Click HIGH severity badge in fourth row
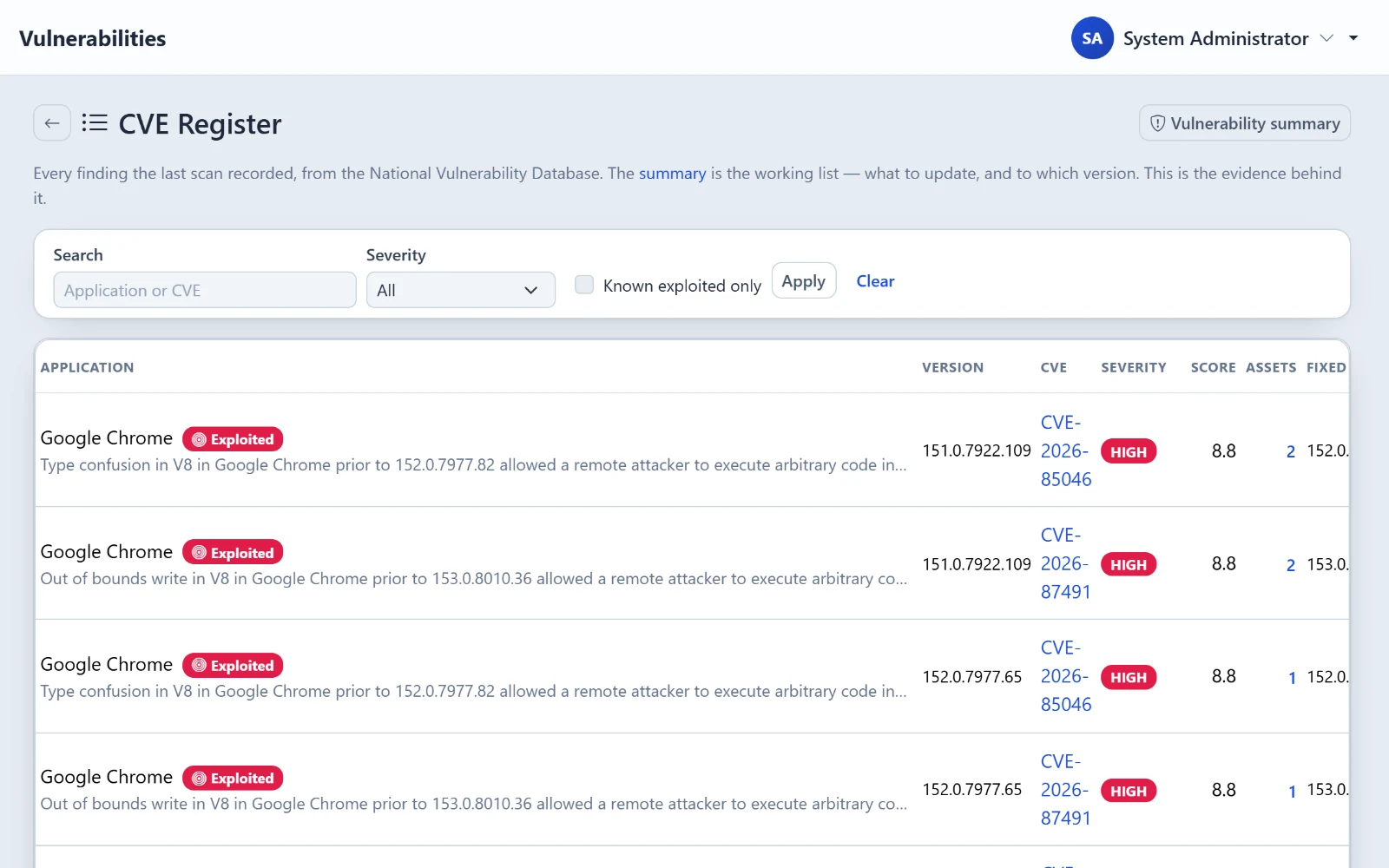1389x868 pixels. 1129,791
